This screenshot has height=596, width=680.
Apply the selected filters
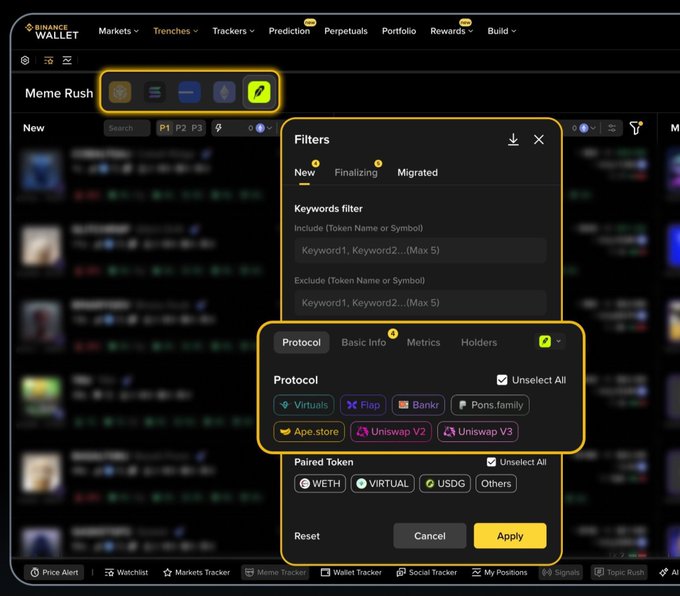[x=510, y=536]
